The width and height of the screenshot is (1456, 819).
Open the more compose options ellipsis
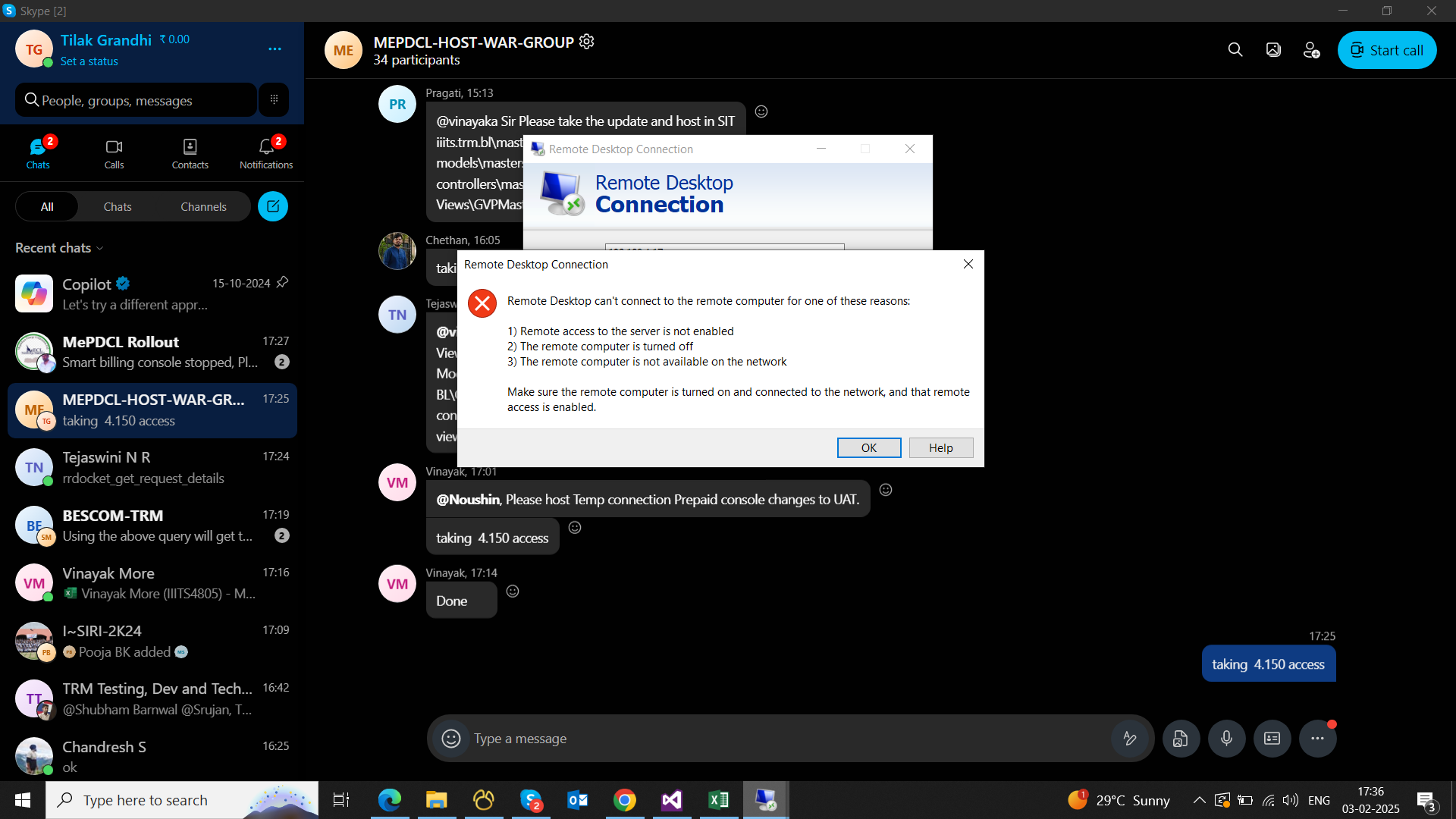pos(1318,739)
